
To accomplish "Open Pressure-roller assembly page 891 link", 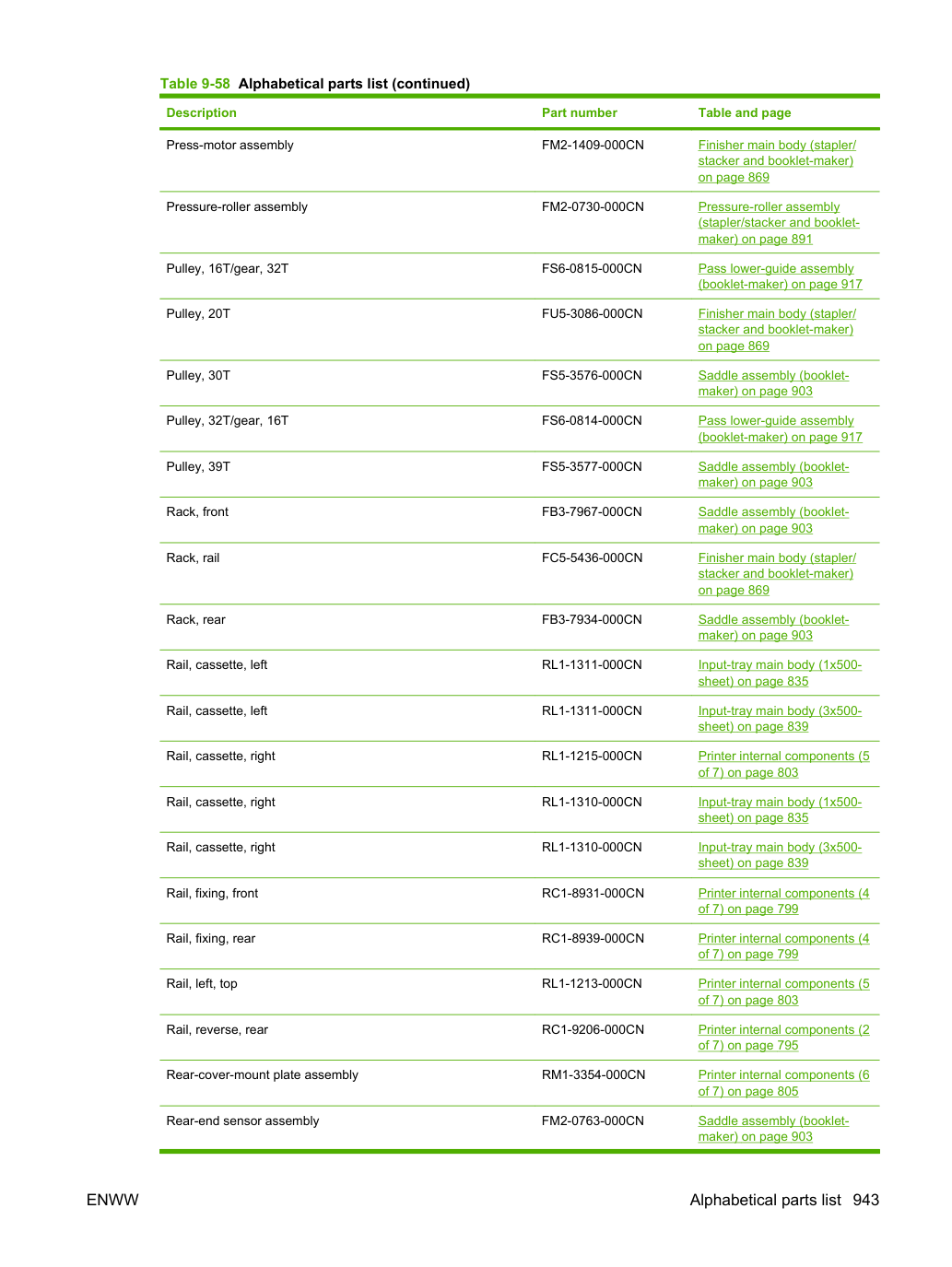I will pyautogui.click(x=779, y=223).
